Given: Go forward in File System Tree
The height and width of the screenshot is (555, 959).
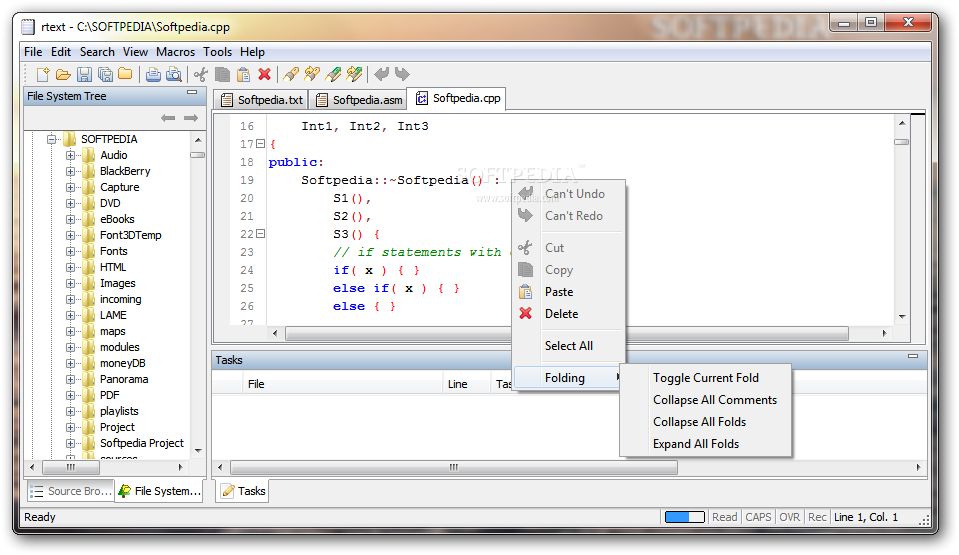Looking at the screenshot, I should 191,117.
